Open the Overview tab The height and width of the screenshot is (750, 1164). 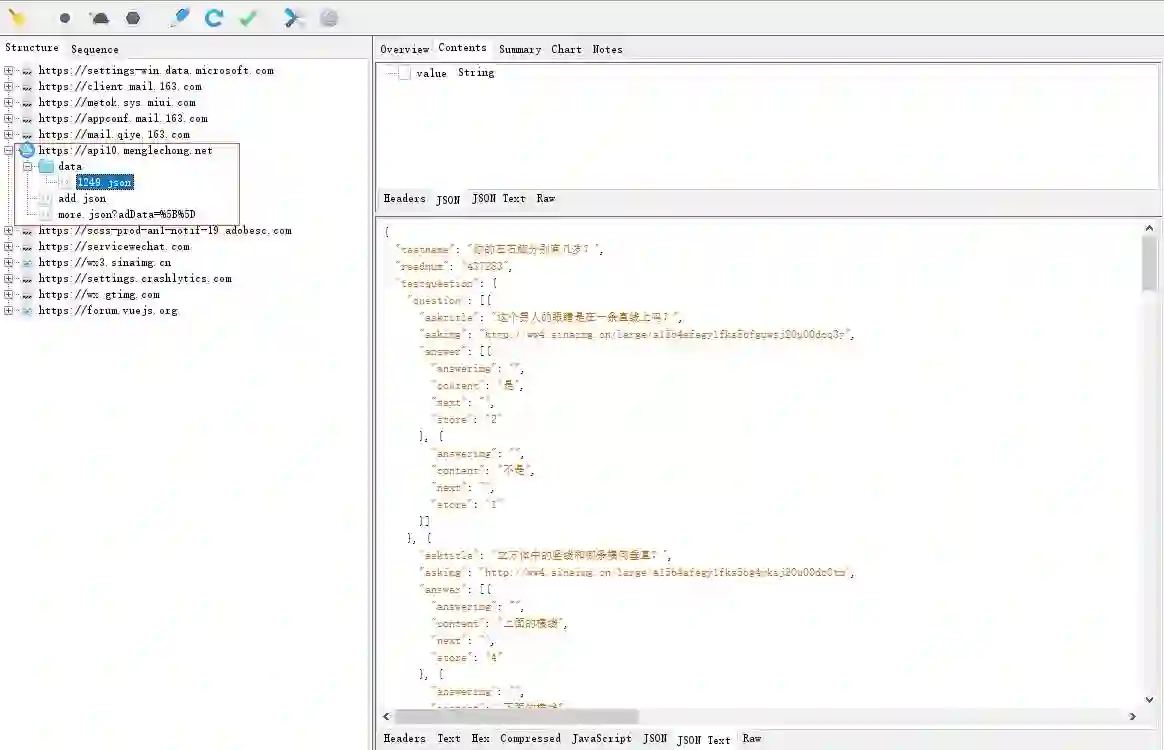click(405, 49)
